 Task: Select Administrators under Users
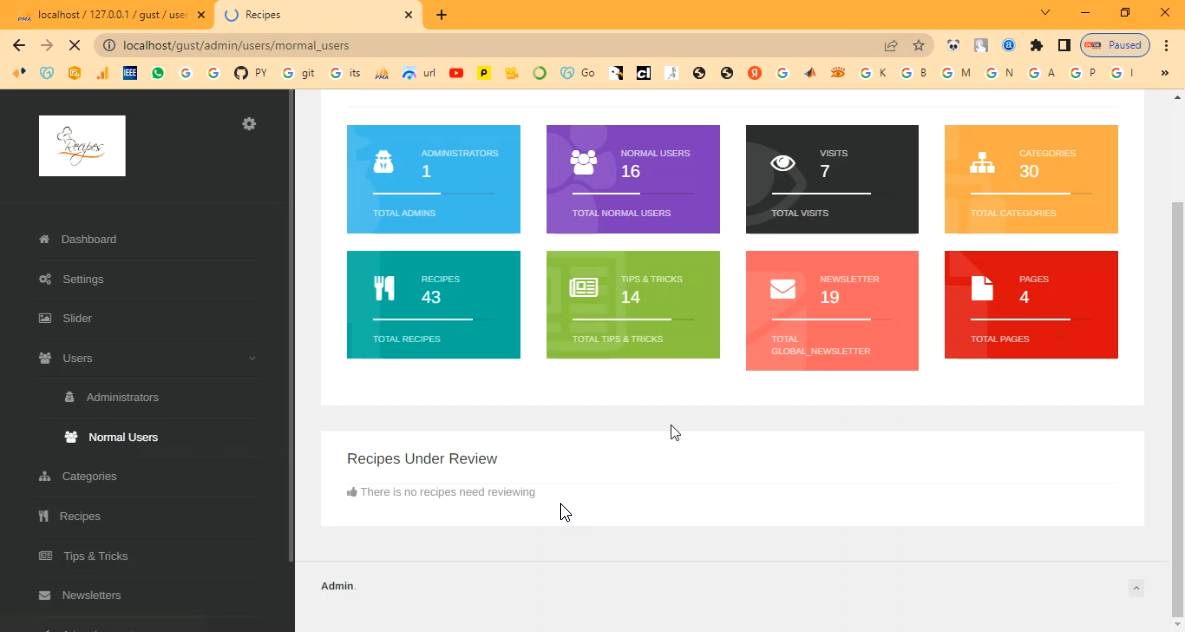[122, 398]
